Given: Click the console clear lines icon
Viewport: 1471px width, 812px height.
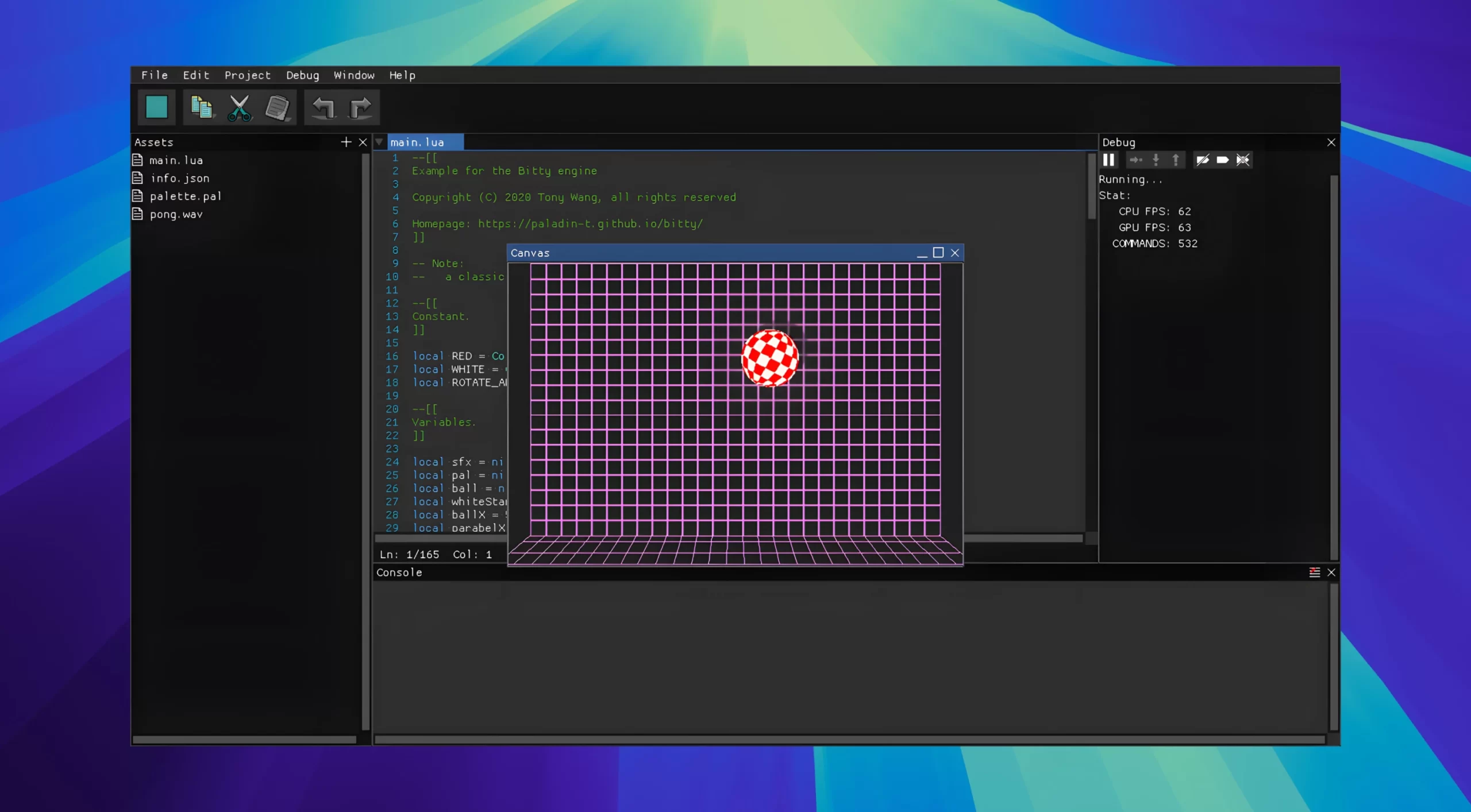Looking at the screenshot, I should click(1314, 572).
